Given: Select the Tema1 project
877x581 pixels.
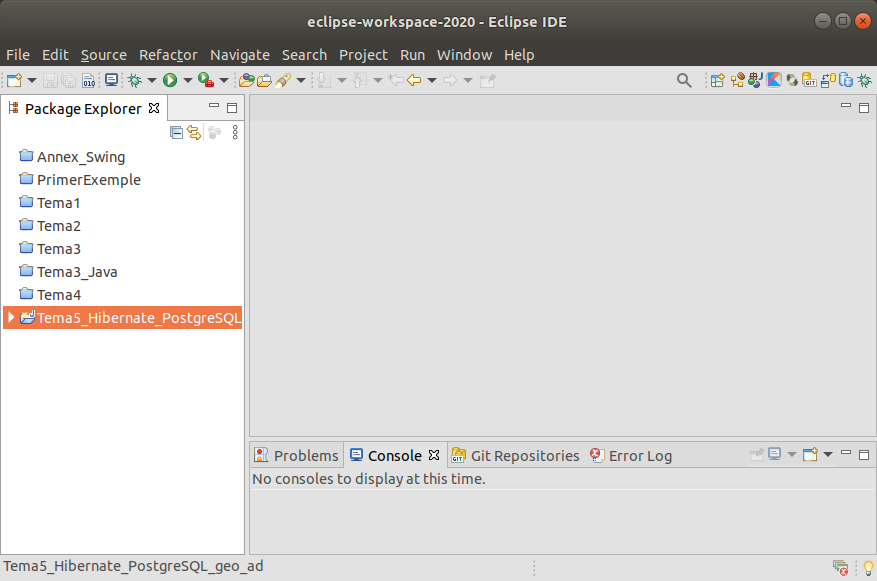Looking at the screenshot, I should (x=58, y=203).
